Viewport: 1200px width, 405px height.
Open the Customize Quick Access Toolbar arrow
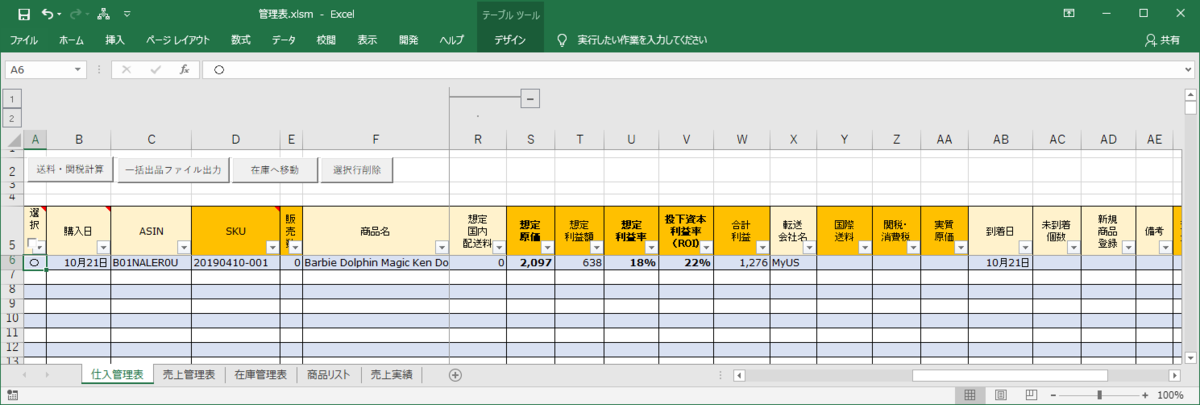(126, 15)
